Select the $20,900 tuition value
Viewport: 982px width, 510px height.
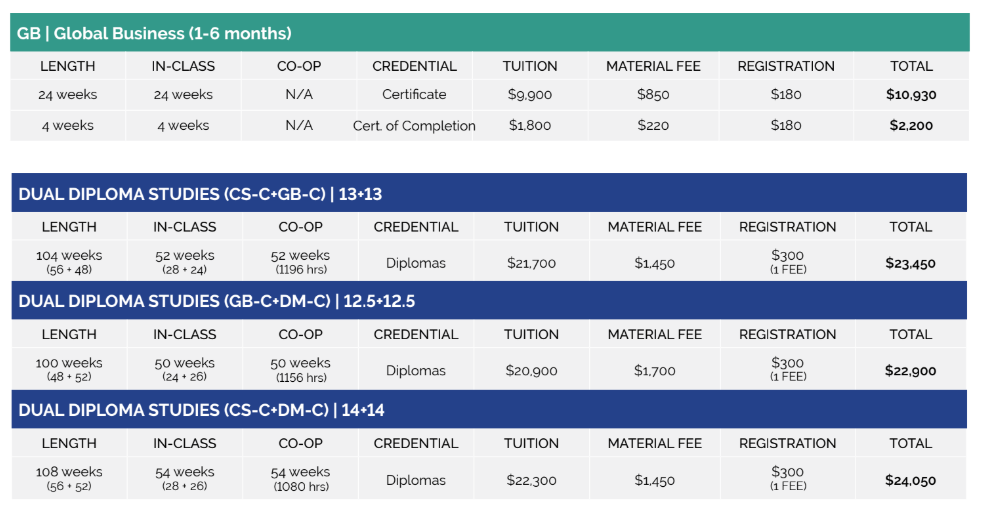[531, 371]
